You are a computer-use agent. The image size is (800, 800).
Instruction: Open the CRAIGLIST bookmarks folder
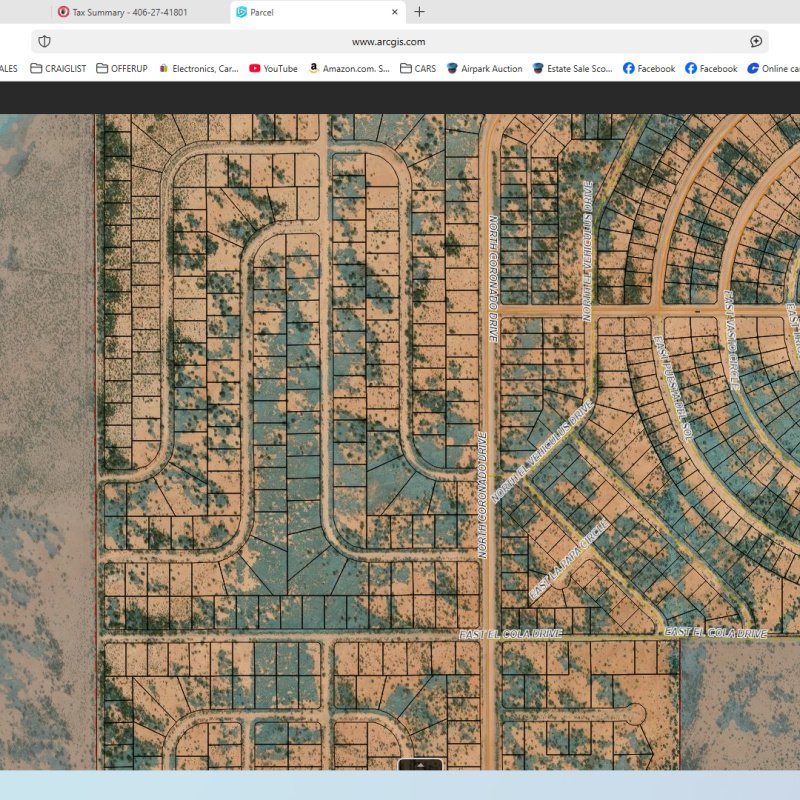58,68
